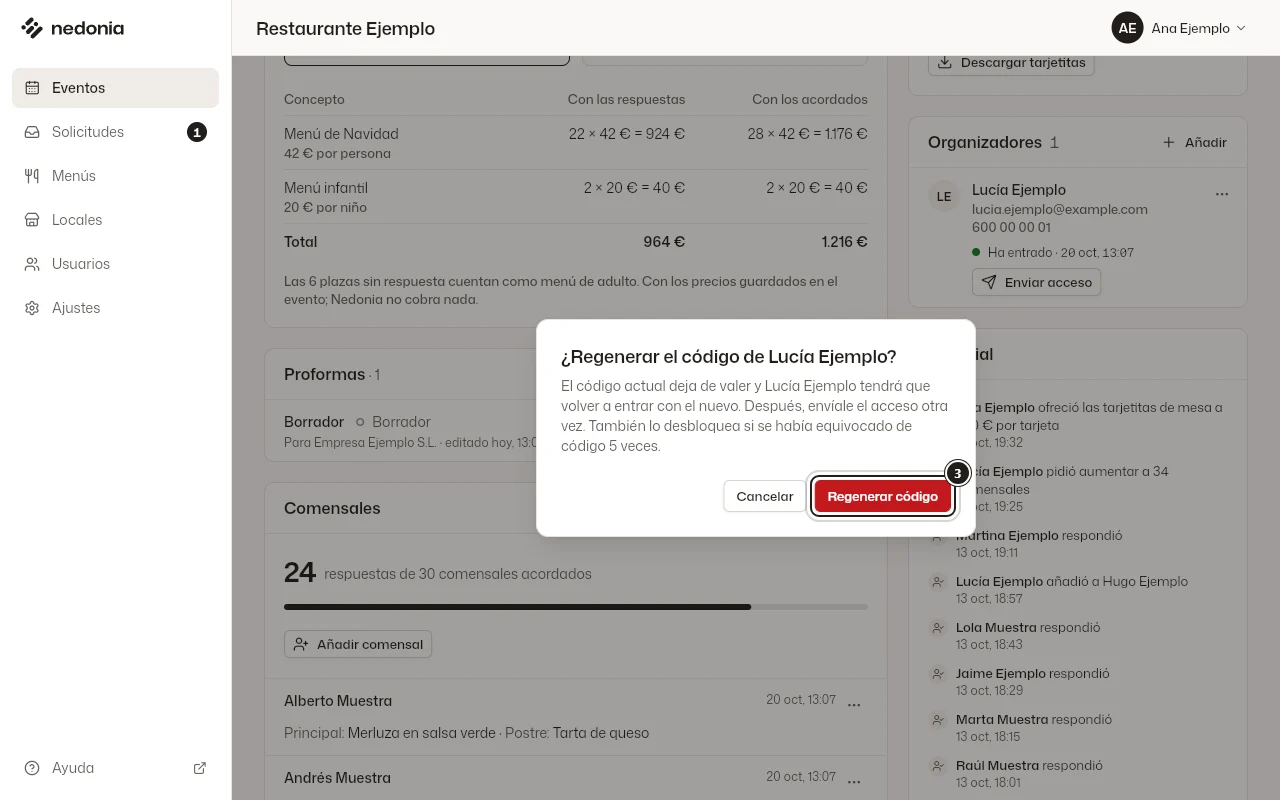The width and height of the screenshot is (1280, 800).
Task: Open Solicitudes in the sidebar
Action: pyautogui.click(x=115, y=132)
